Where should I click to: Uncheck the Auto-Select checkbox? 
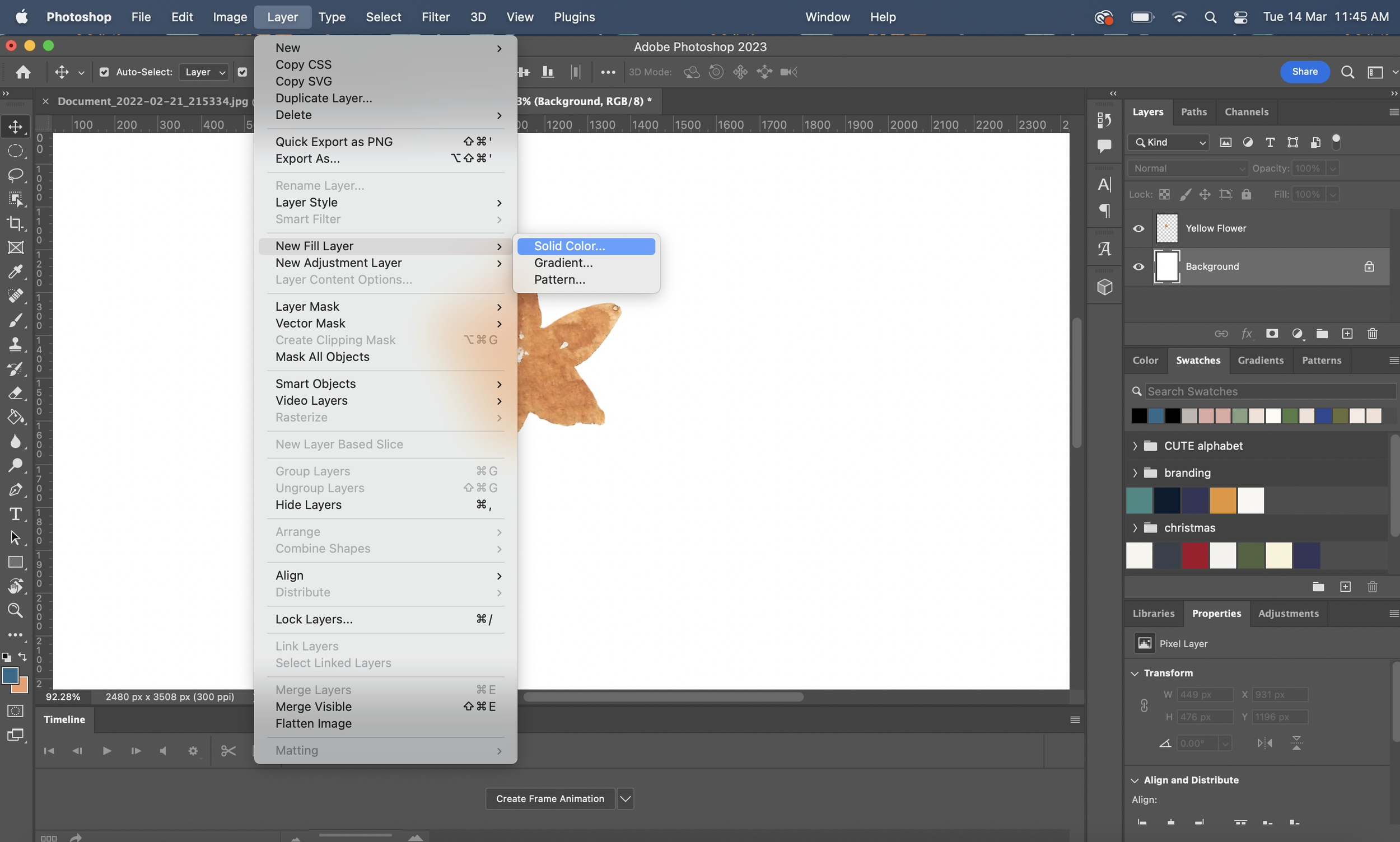tap(104, 72)
